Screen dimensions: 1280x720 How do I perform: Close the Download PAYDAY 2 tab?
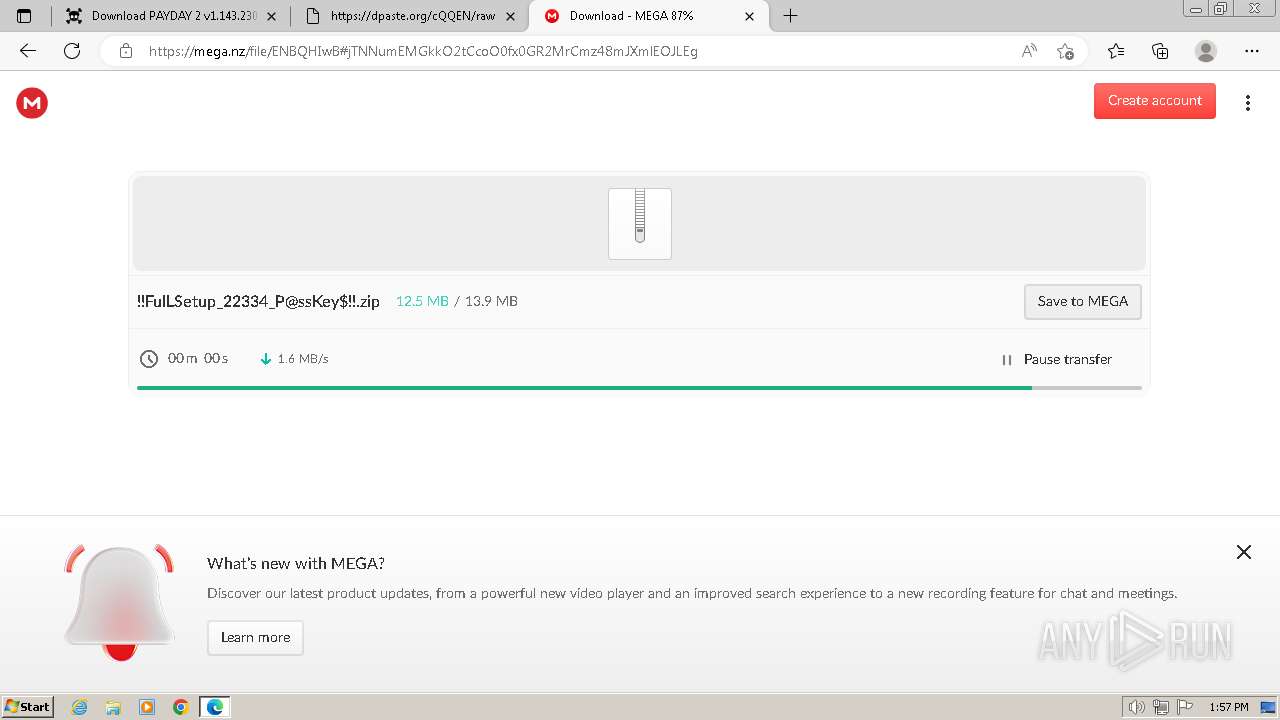click(272, 16)
